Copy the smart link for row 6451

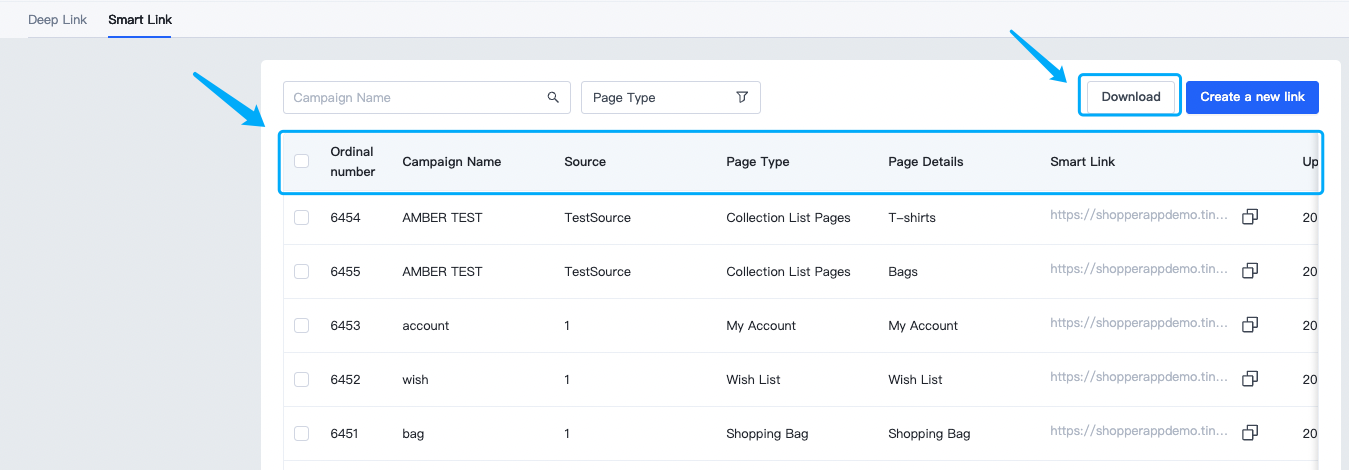click(x=1249, y=433)
